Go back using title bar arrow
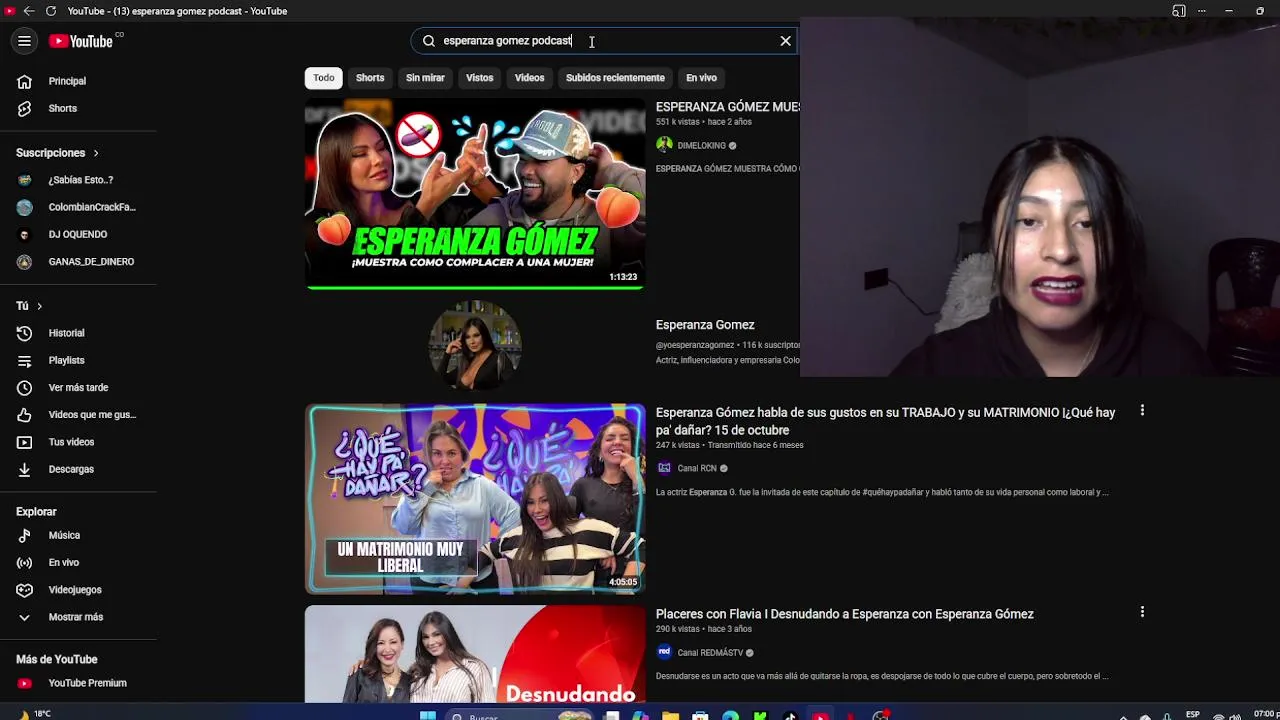 (x=29, y=11)
